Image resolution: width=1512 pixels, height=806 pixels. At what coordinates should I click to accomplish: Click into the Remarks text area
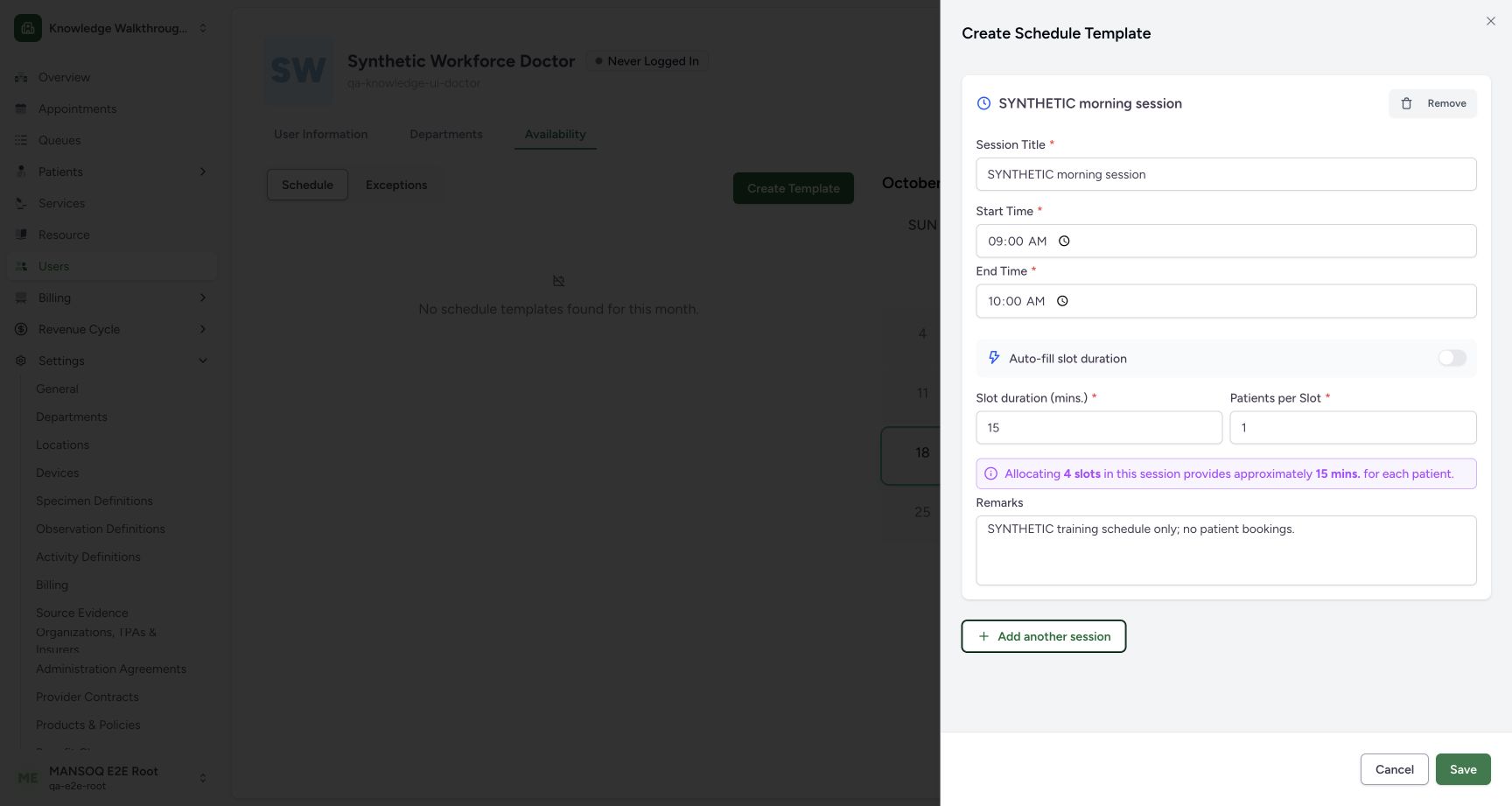pos(1226,550)
